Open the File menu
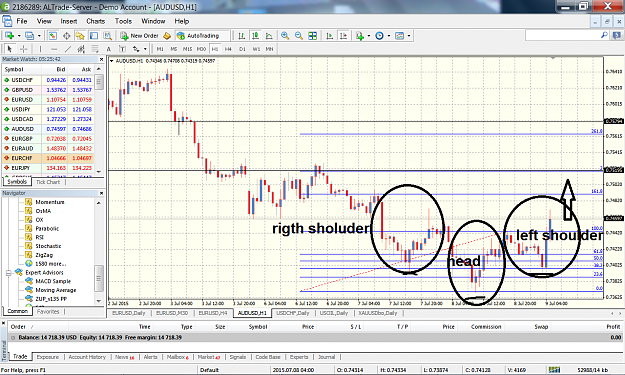The image size is (625, 375). [x=22, y=21]
